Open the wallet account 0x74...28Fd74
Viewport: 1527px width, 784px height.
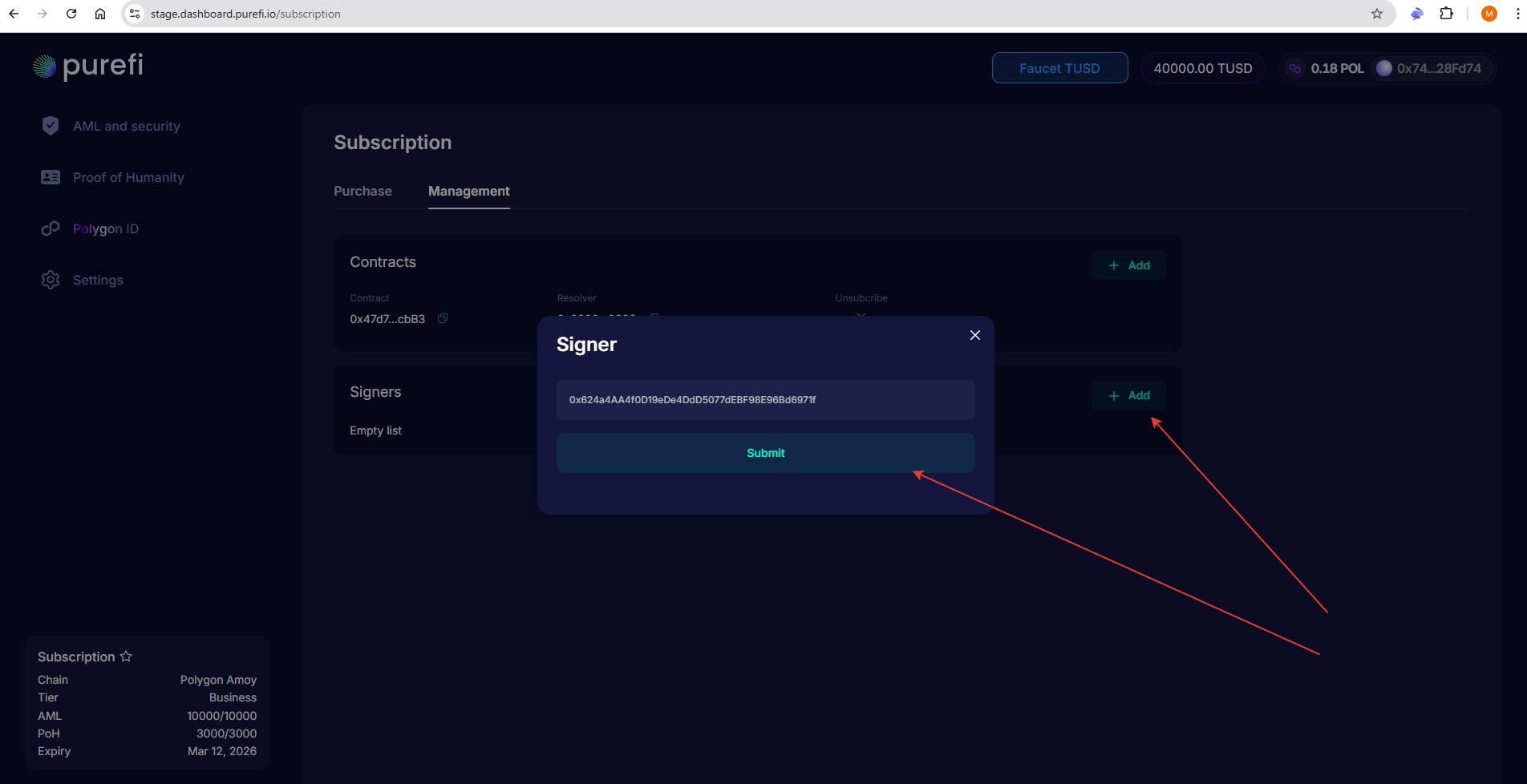[1428, 68]
